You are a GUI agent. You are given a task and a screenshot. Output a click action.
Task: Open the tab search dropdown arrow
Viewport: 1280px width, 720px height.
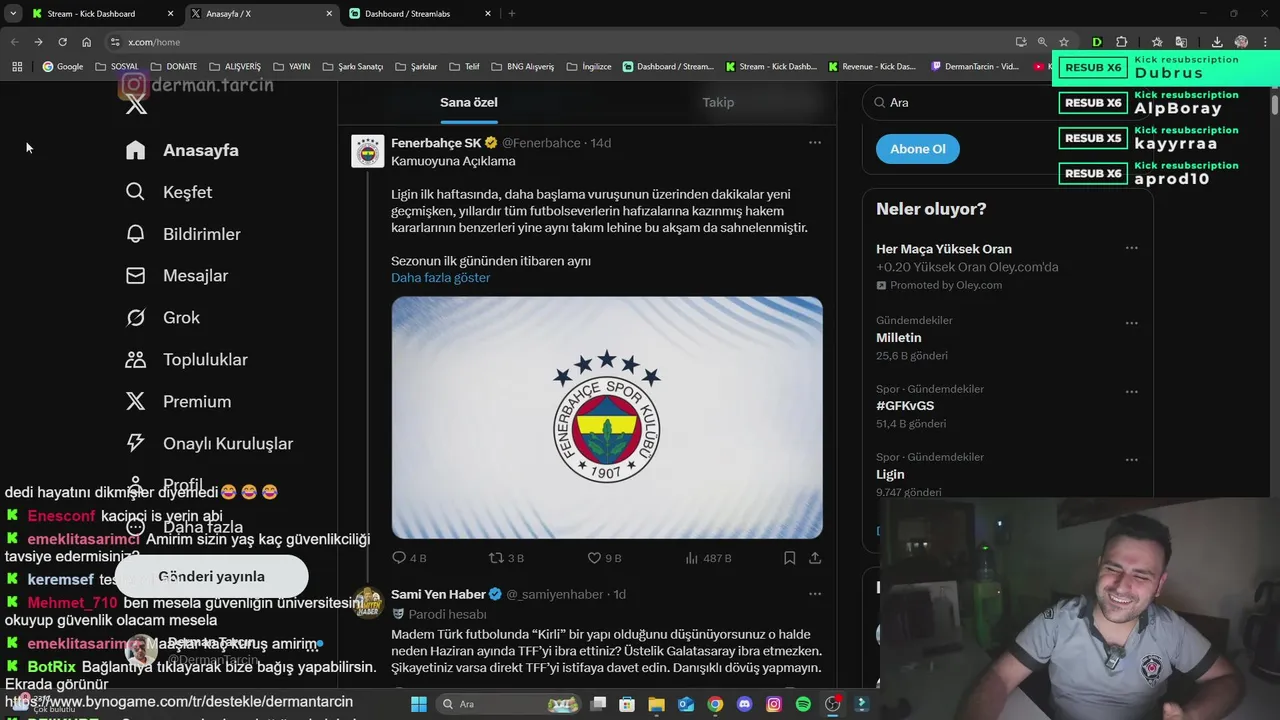coord(13,13)
